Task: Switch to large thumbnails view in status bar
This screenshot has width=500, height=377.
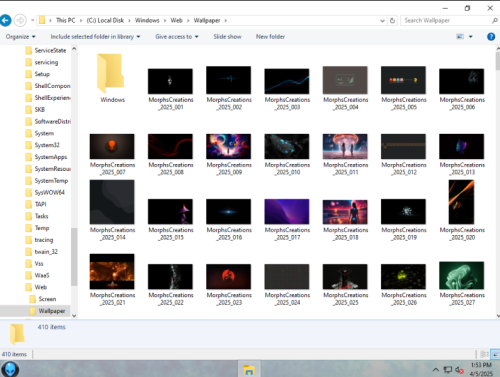Action: 496,354
